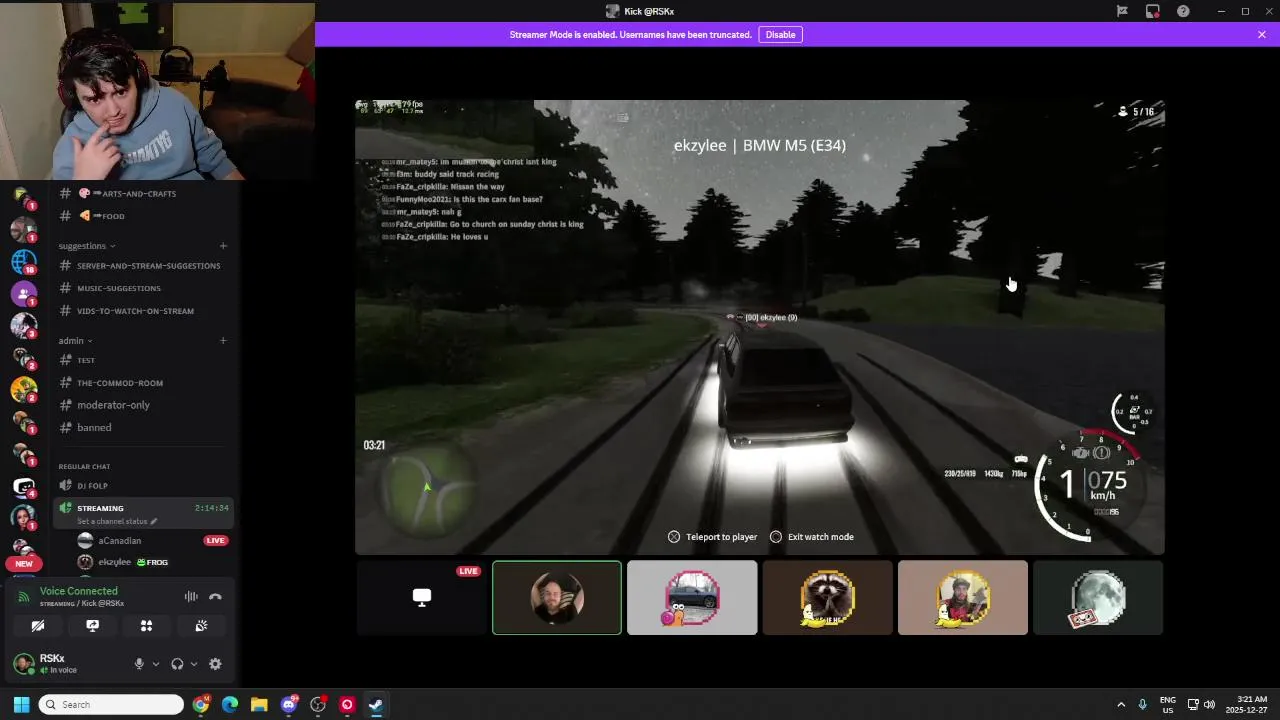
Task: Add a channel to suggestions category
Action: point(223,246)
